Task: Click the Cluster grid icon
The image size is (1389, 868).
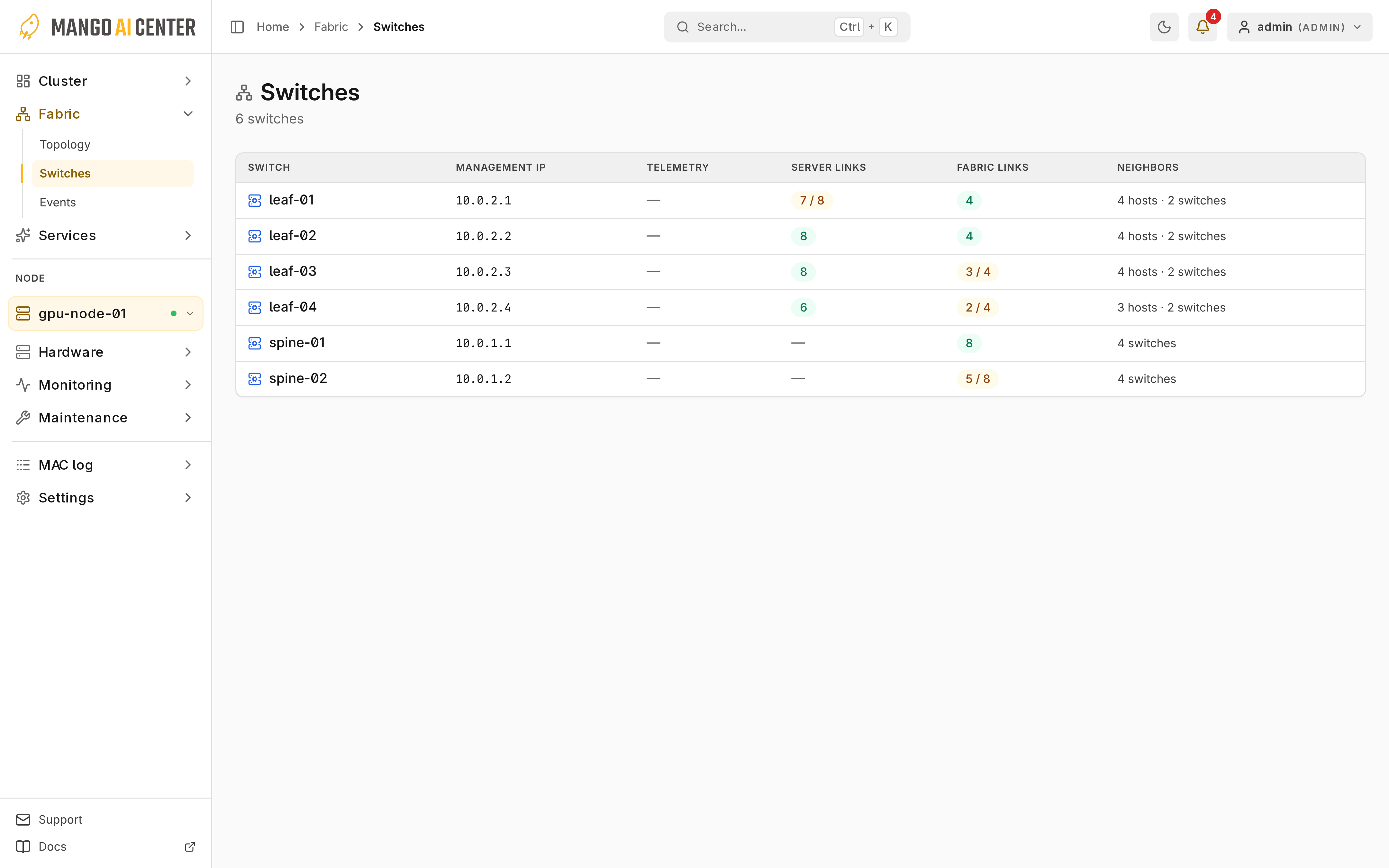Action: click(x=23, y=81)
